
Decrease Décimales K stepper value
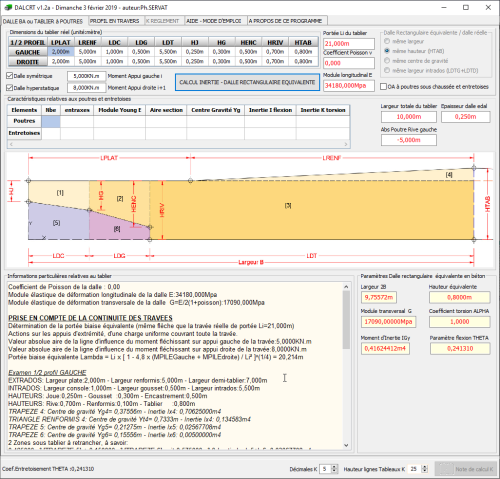pos(335,471)
